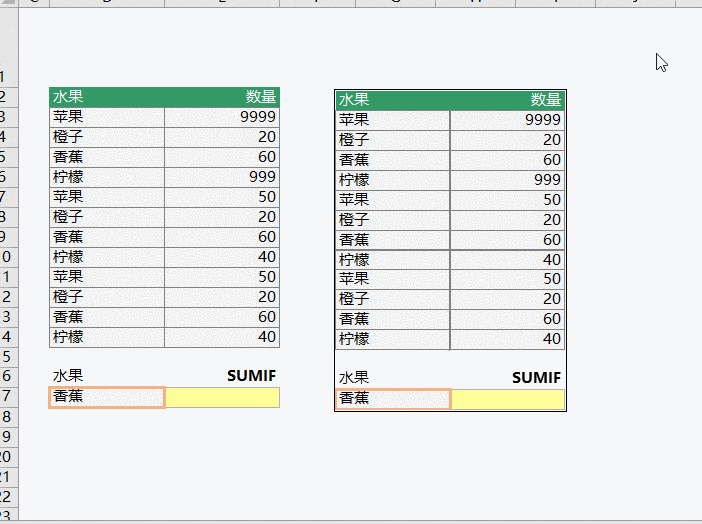Screen dimensions: 702x524
Task: Select the bottom-row 40 cell of the left table
Action: point(222,337)
